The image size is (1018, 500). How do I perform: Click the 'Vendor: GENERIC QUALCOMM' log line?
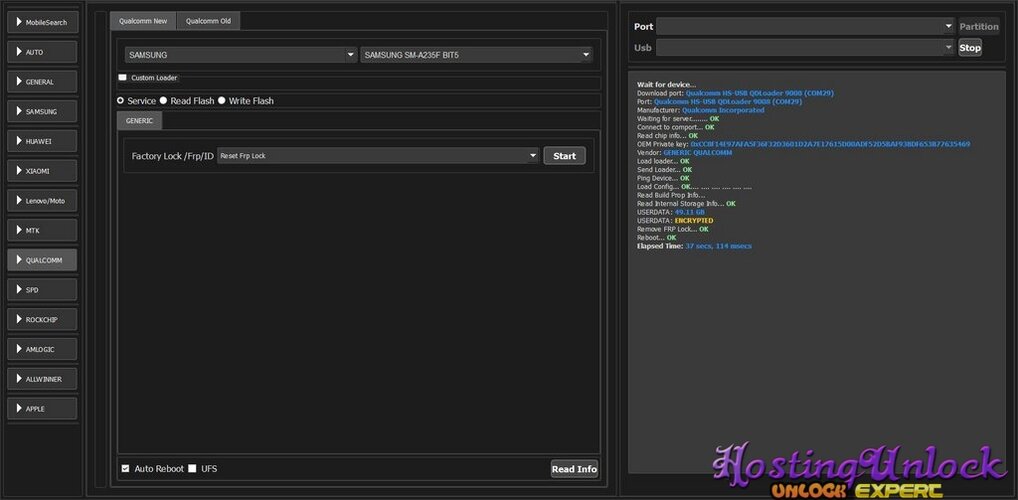pyautogui.click(x=684, y=153)
